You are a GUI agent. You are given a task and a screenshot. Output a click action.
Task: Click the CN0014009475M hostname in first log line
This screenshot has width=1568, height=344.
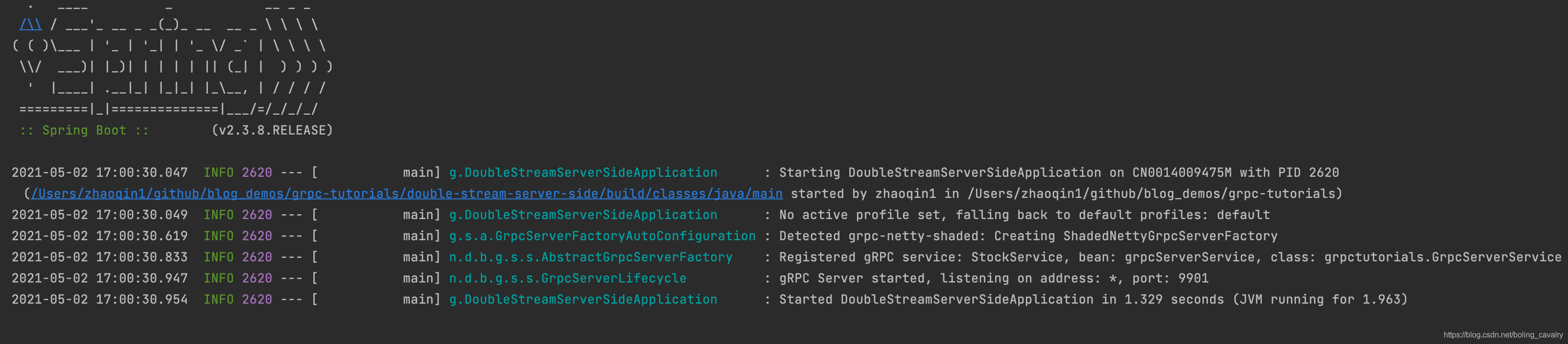1181,172
